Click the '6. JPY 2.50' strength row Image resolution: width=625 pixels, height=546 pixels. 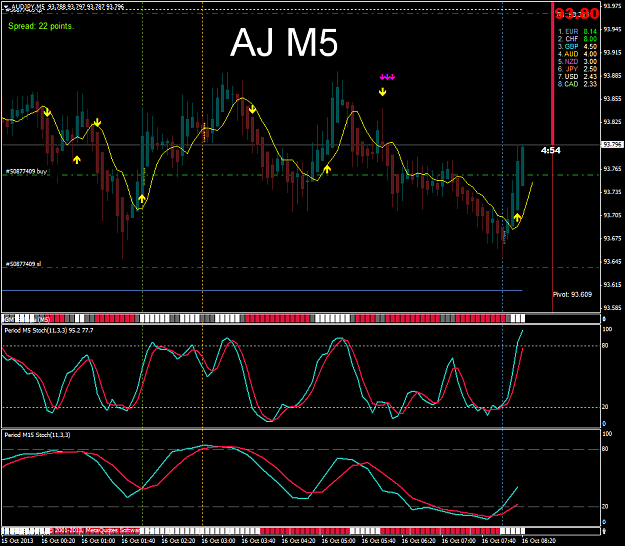click(577, 69)
